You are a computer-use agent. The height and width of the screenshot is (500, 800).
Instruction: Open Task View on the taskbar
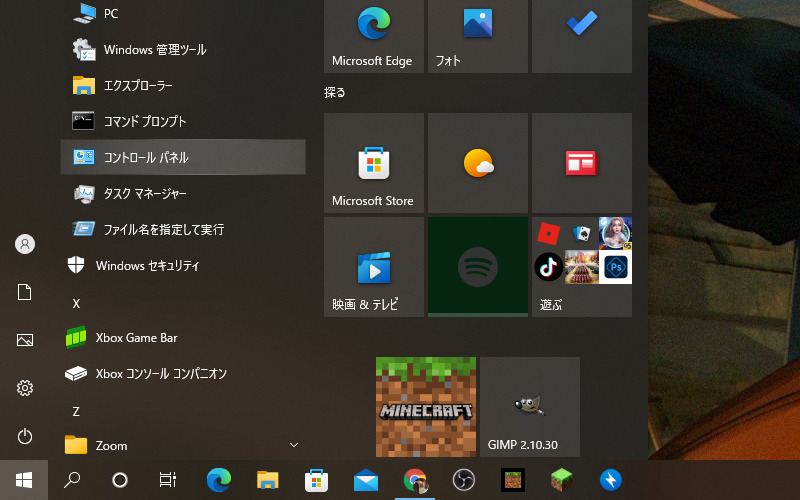[x=168, y=480]
